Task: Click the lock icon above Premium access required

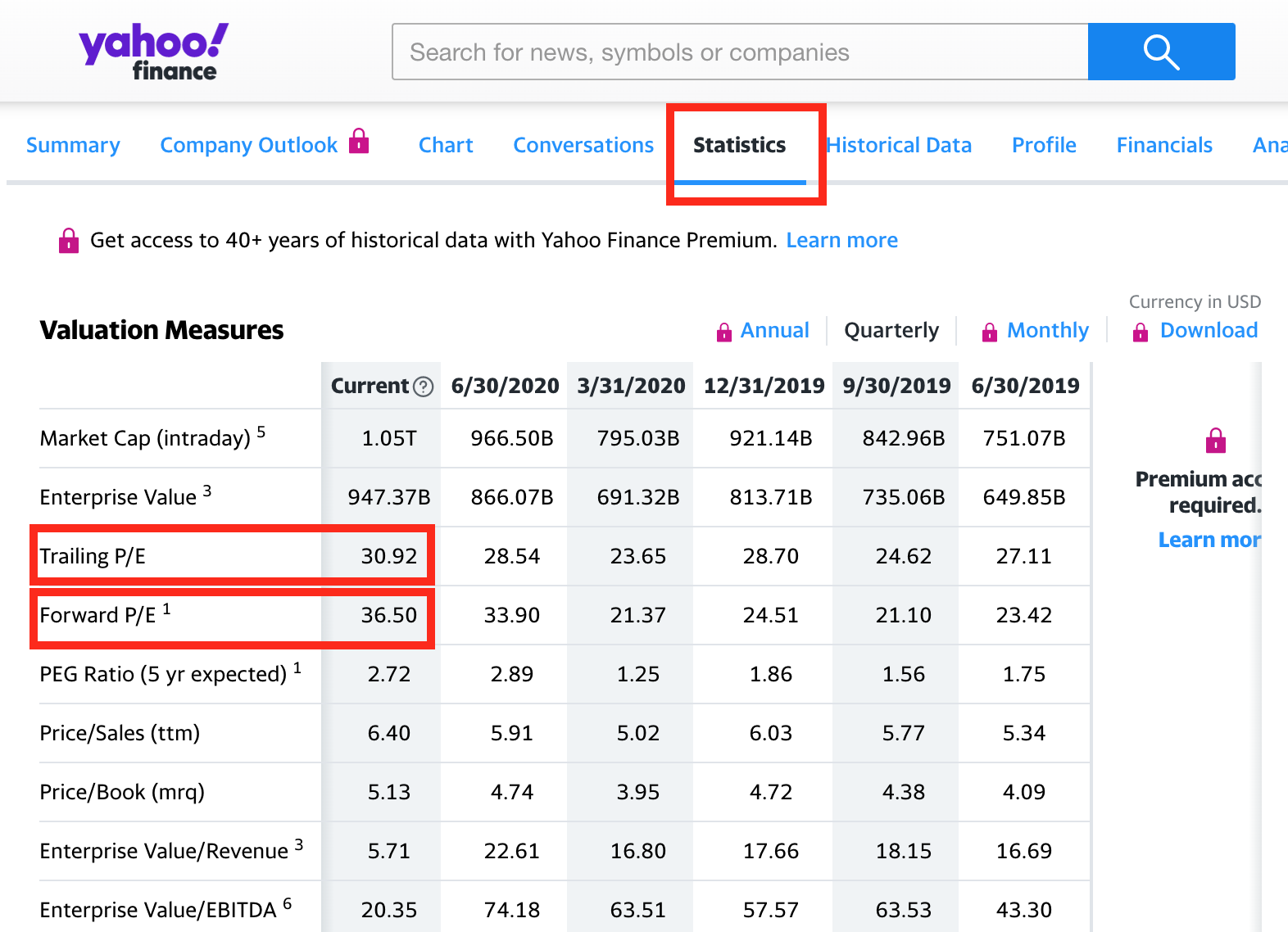Action: 1216,440
